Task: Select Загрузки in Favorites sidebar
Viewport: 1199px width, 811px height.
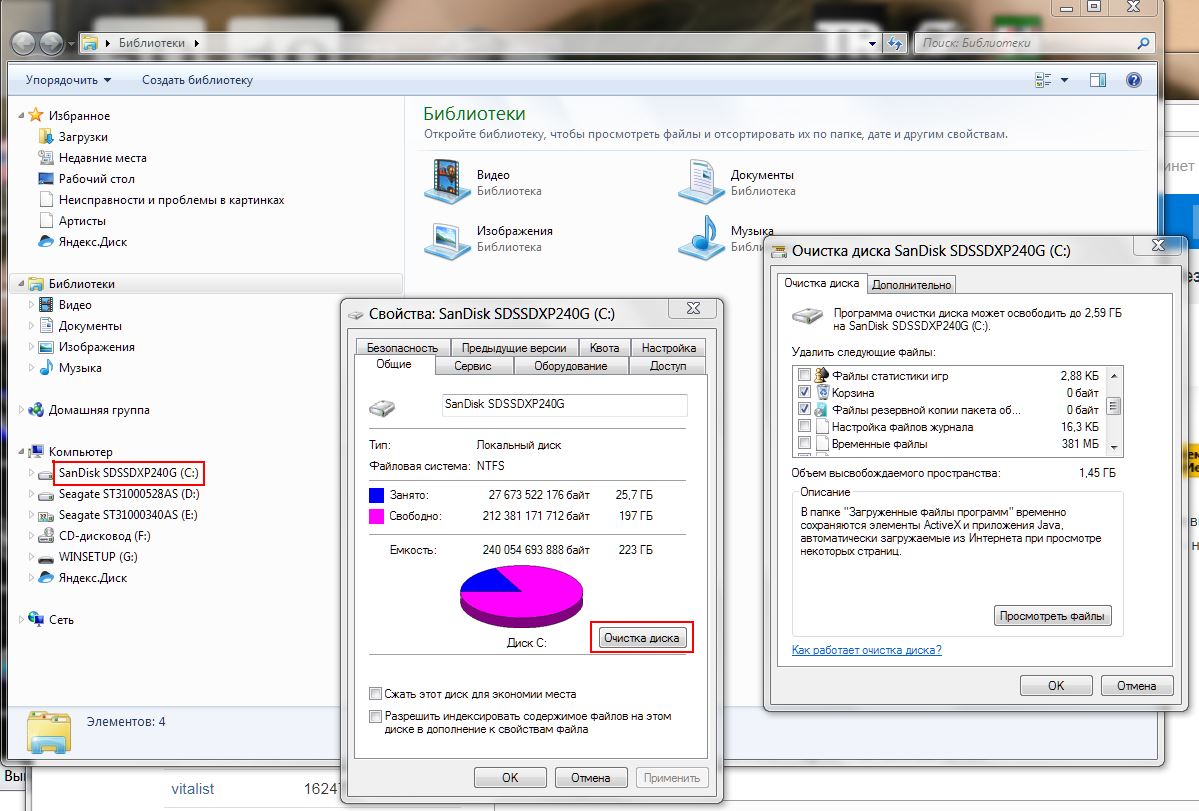Action: point(83,137)
